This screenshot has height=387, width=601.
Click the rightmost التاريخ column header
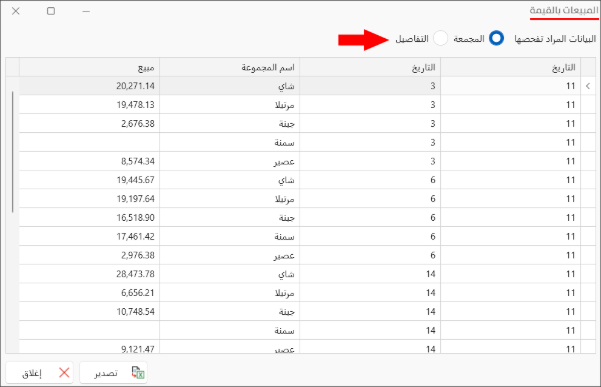511,67
